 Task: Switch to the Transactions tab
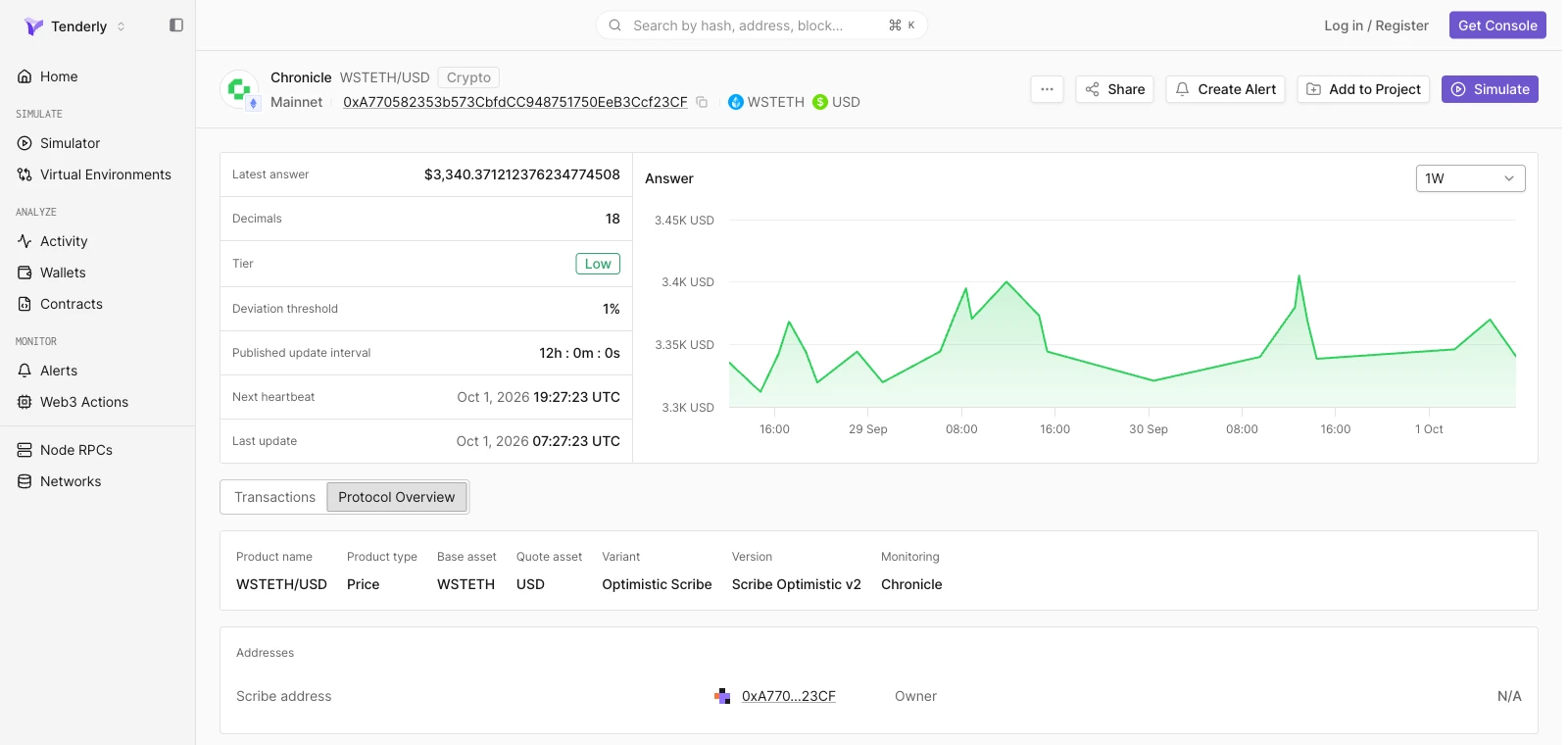(x=274, y=497)
